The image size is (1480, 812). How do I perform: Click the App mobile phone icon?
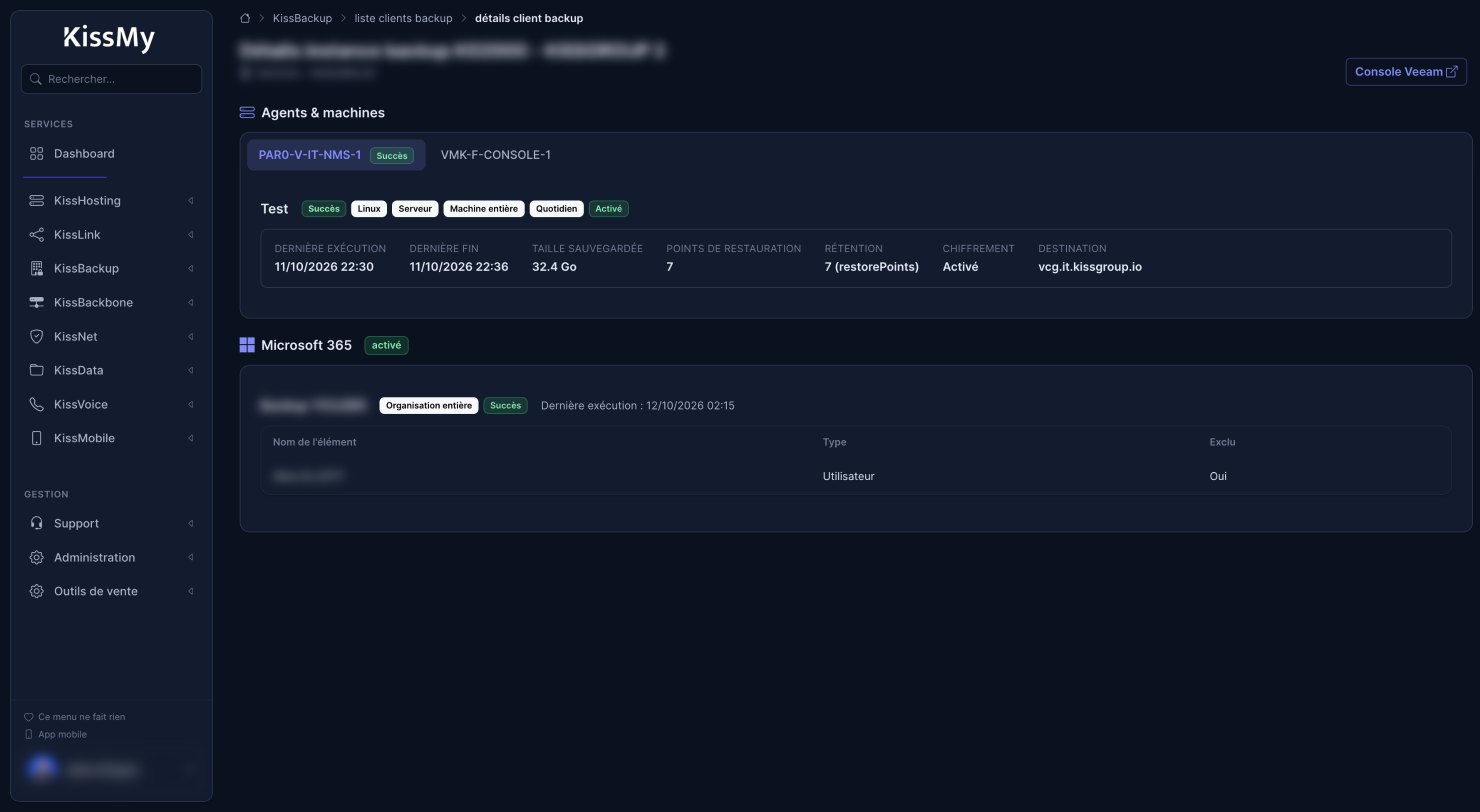click(x=29, y=735)
